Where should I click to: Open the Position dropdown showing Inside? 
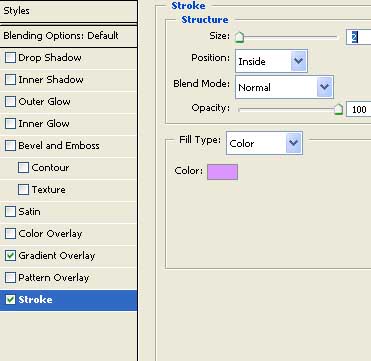[x=271, y=61]
